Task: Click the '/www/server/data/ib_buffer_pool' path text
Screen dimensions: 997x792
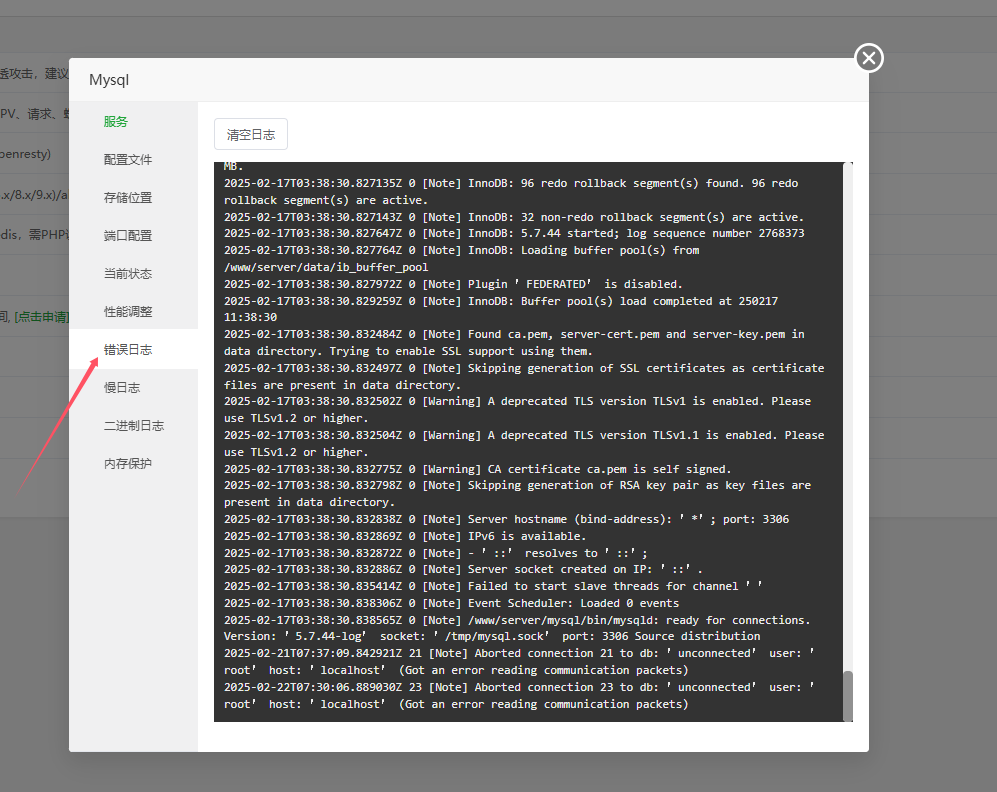Action: click(x=326, y=267)
